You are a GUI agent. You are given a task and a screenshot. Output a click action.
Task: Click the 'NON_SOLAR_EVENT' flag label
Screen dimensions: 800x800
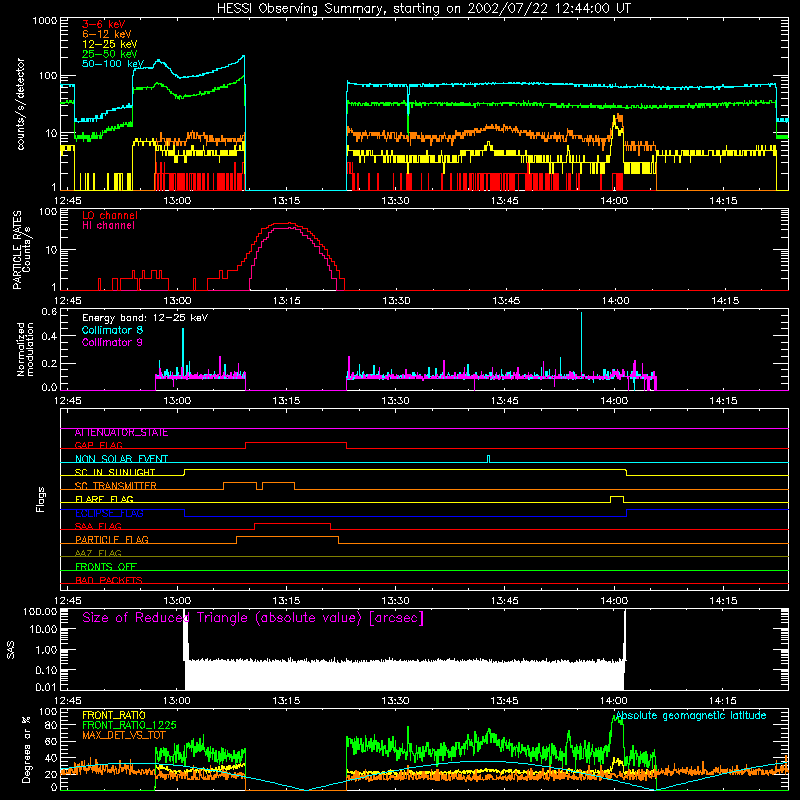pos(121,459)
